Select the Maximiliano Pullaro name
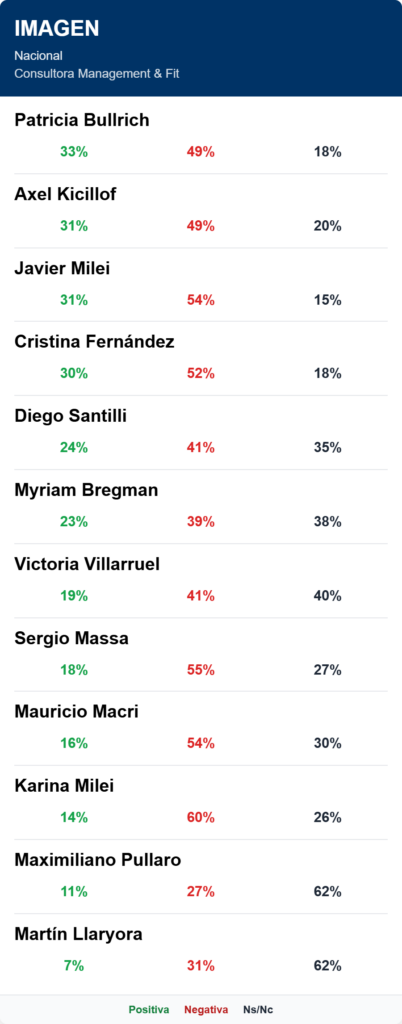The height and width of the screenshot is (1024, 402). pos(97,860)
